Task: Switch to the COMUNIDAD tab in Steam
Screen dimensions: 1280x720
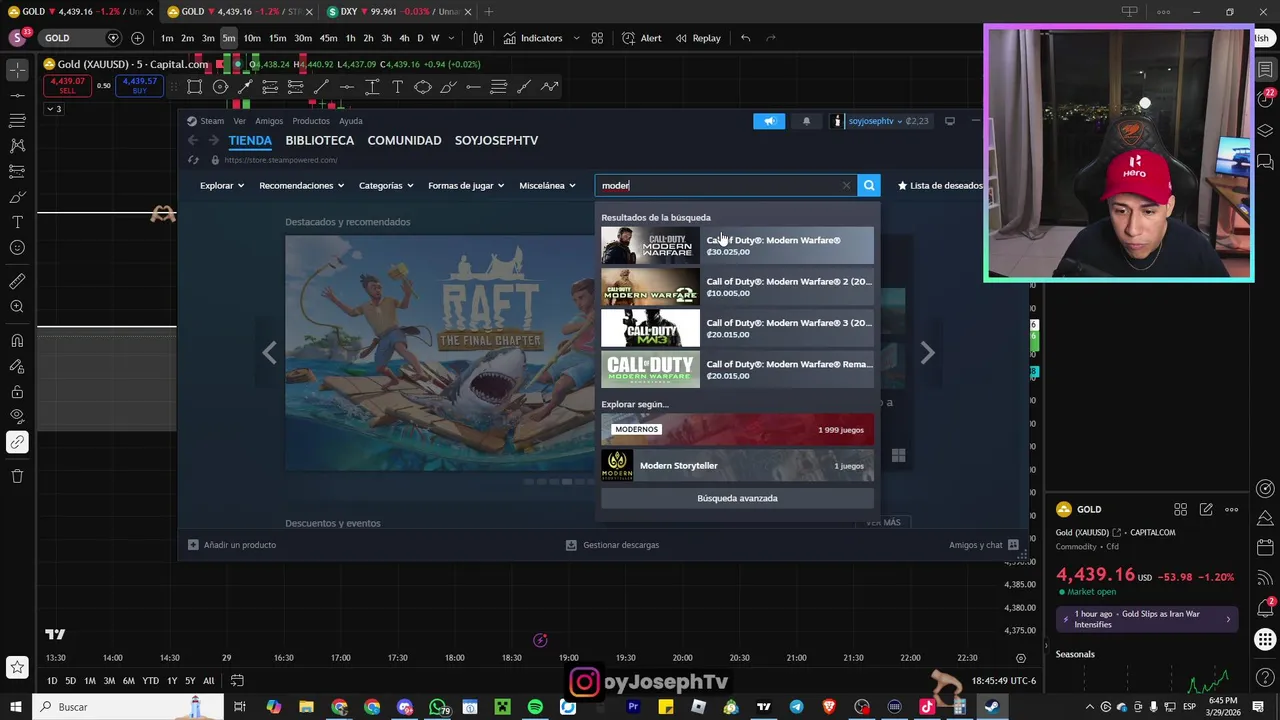Action: click(404, 140)
